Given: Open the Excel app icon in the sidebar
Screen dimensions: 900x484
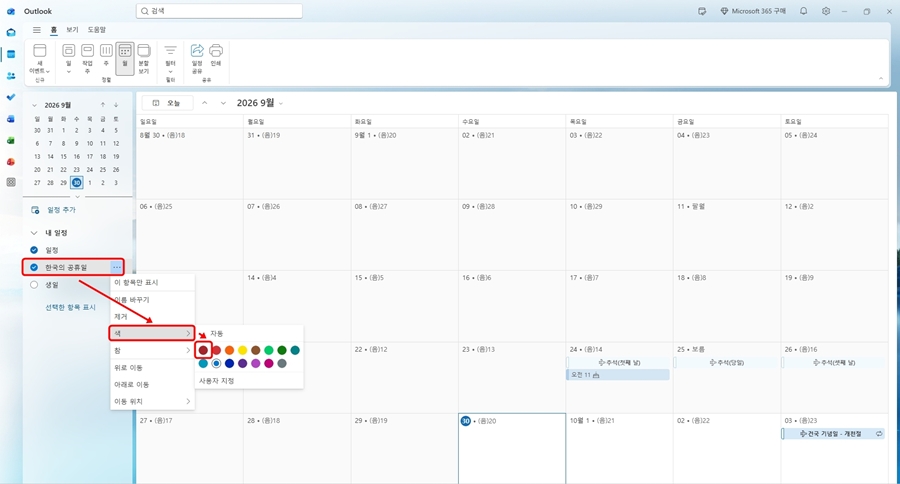Looking at the screenshot, I should click(x=11, y=140).
